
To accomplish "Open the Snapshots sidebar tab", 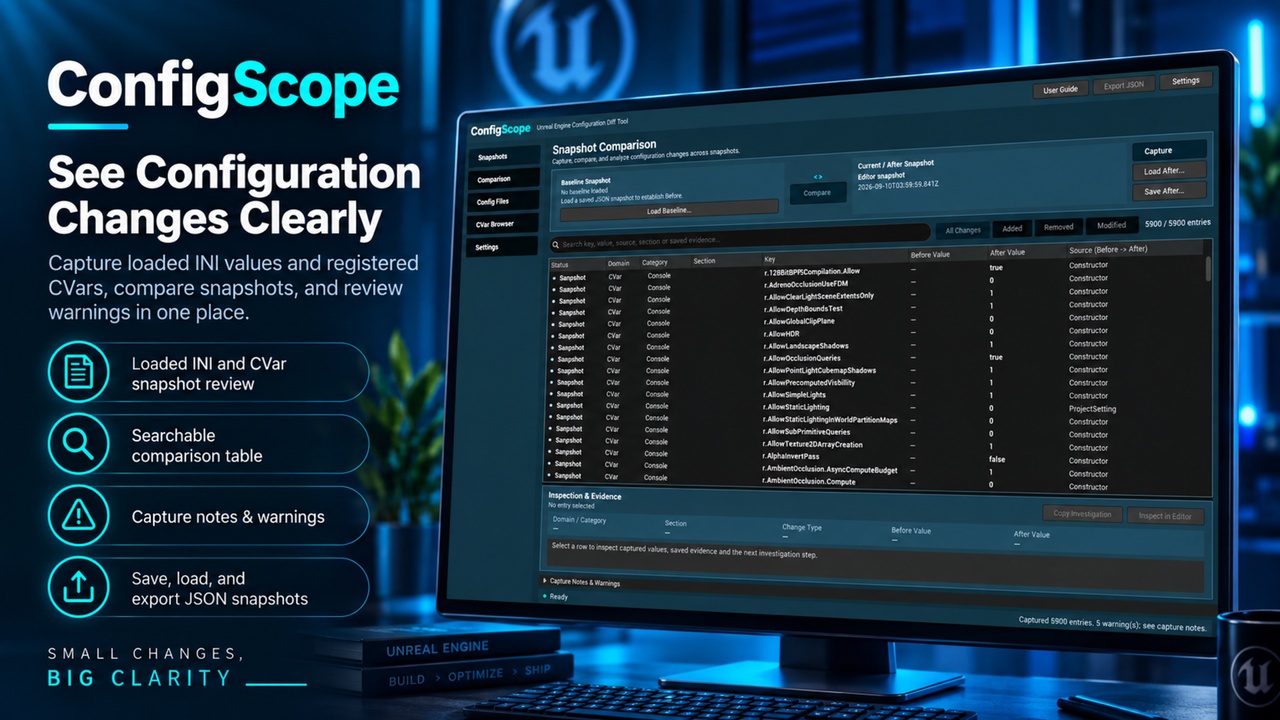I will pyautogui.click(x=506, y=157).
